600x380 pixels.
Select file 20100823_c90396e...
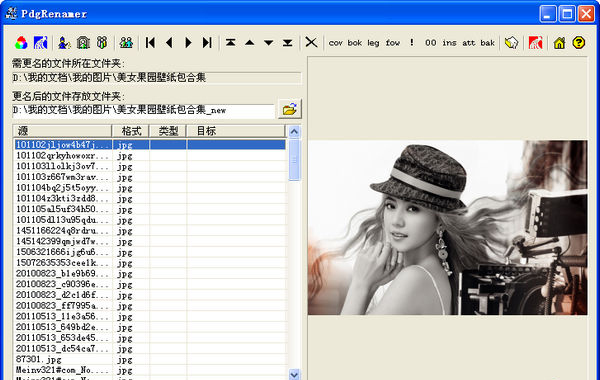point(150,284)
